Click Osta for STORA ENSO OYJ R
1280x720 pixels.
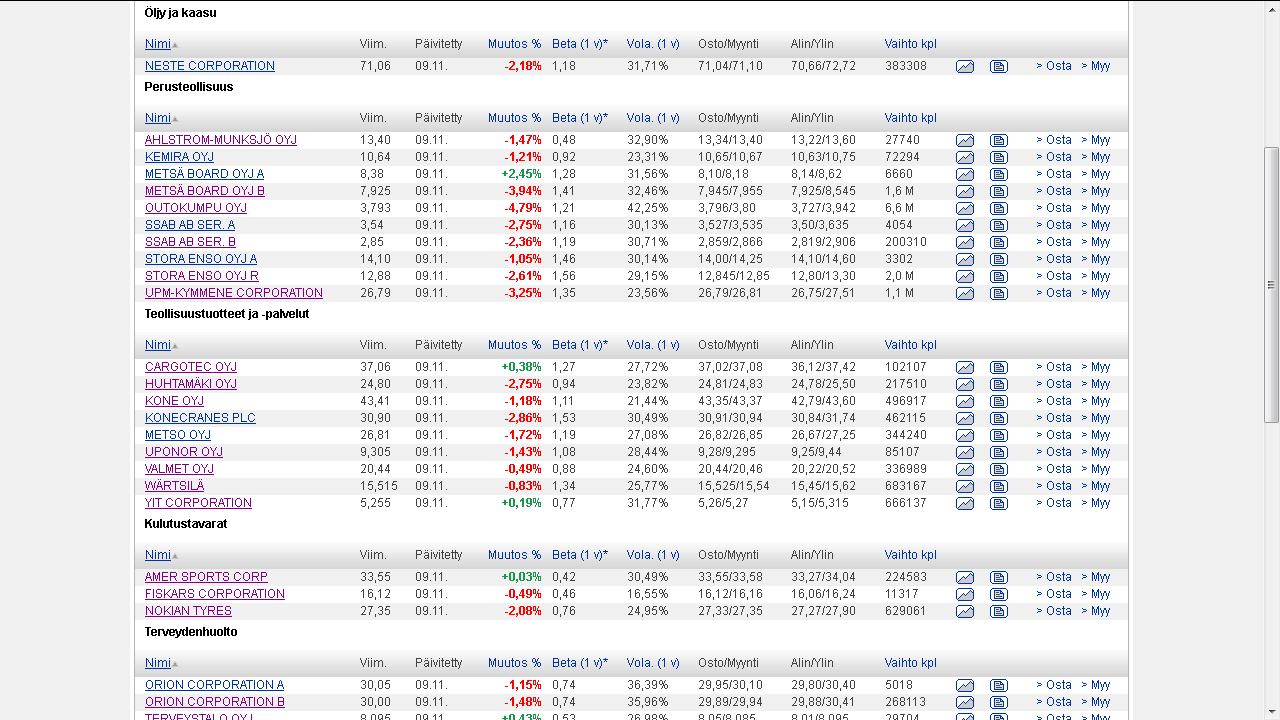coord(1054,276)
